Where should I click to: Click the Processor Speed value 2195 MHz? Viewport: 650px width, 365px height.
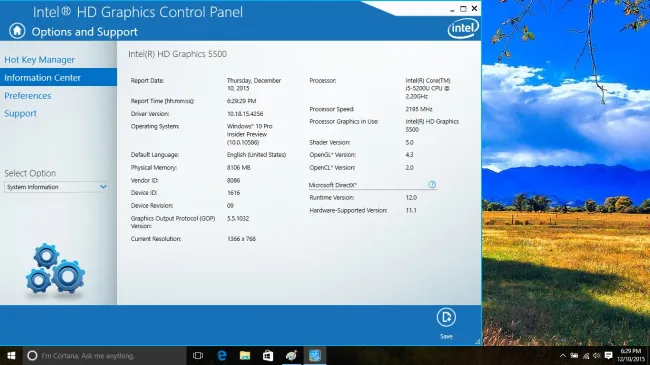coord(419,109)
